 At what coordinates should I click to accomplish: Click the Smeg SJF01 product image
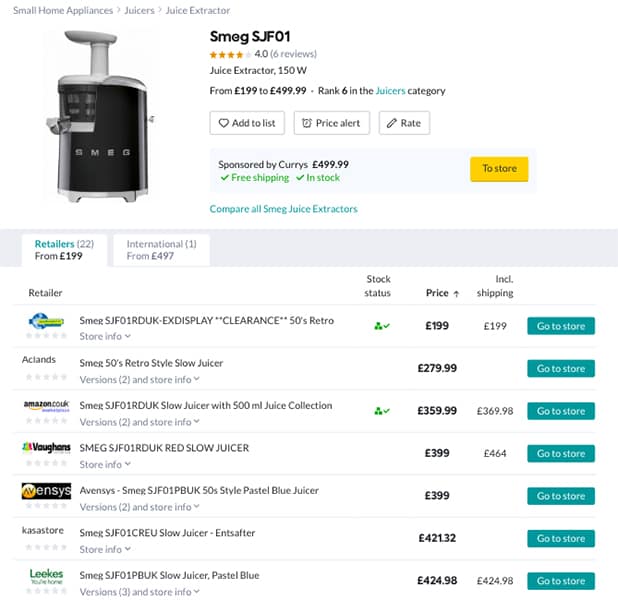(x=102, y=117)
